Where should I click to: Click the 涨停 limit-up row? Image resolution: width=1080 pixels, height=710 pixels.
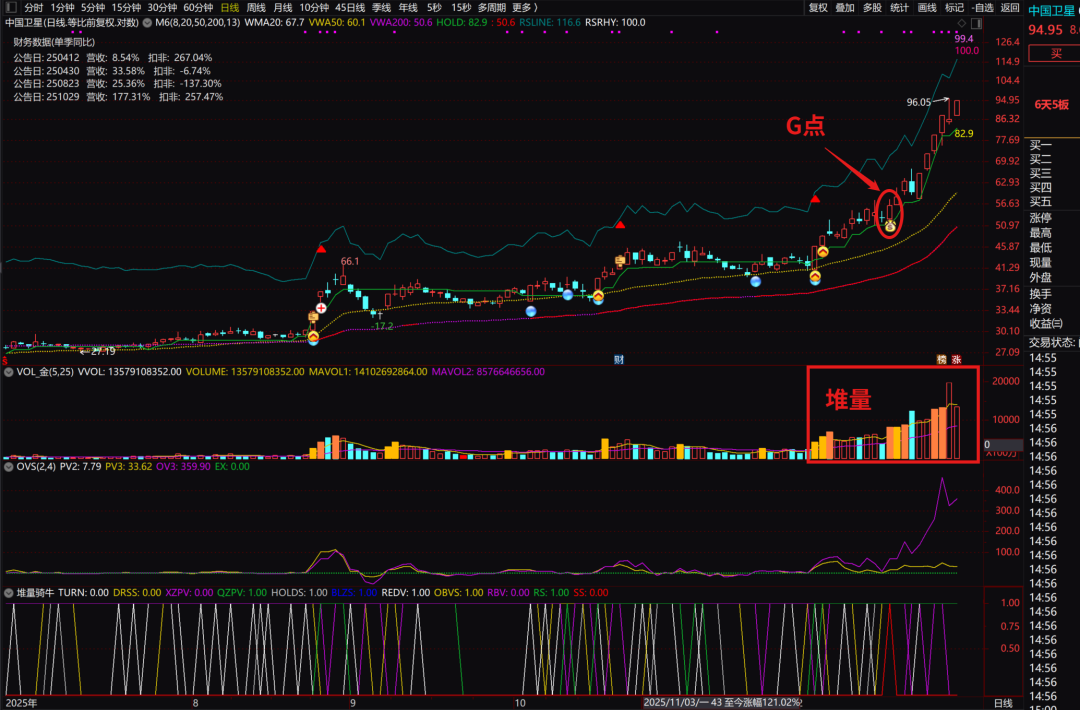pyautogui.click(x=1041, y=218)
